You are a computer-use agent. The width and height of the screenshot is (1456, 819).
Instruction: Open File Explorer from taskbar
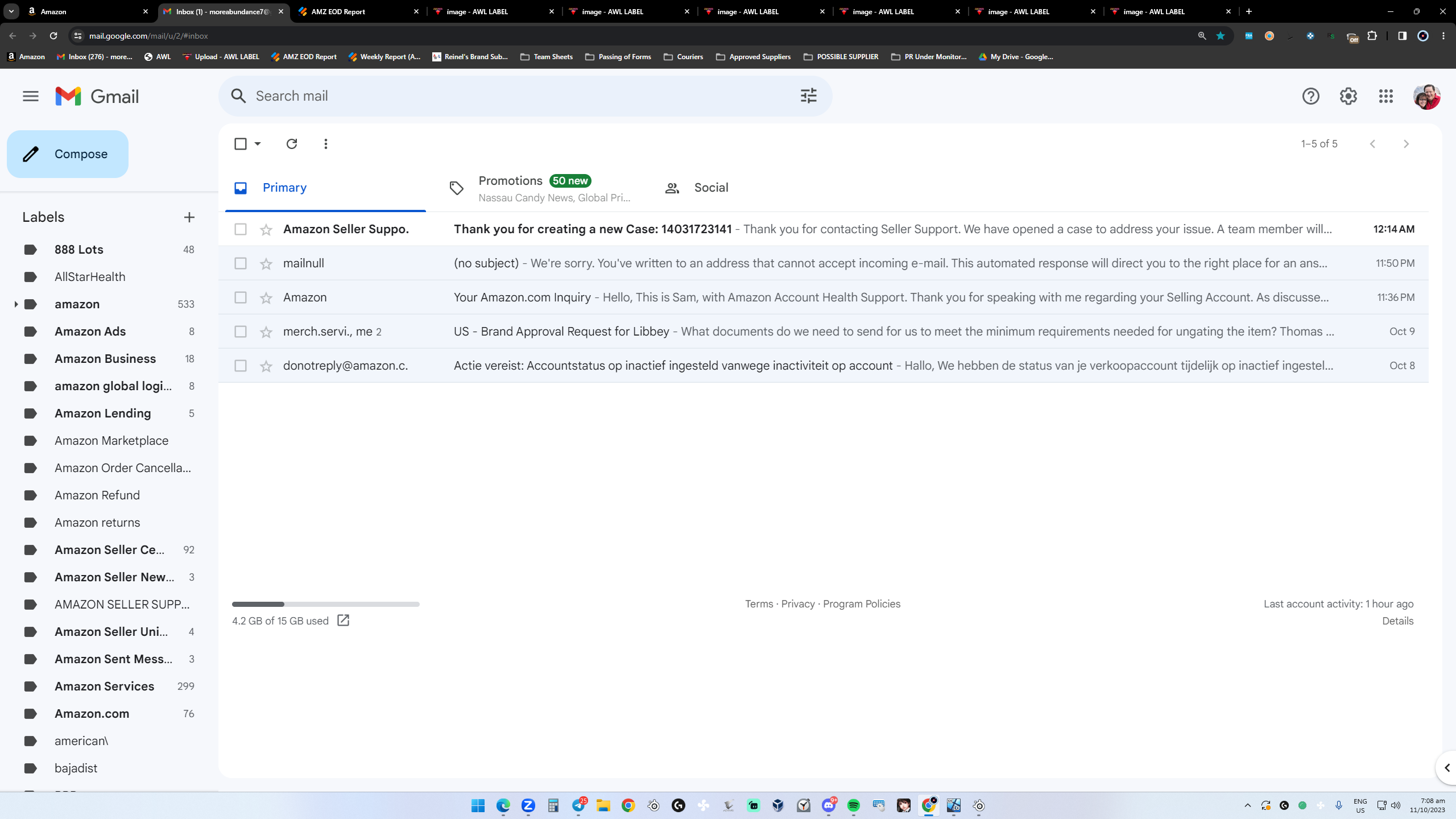603,805
